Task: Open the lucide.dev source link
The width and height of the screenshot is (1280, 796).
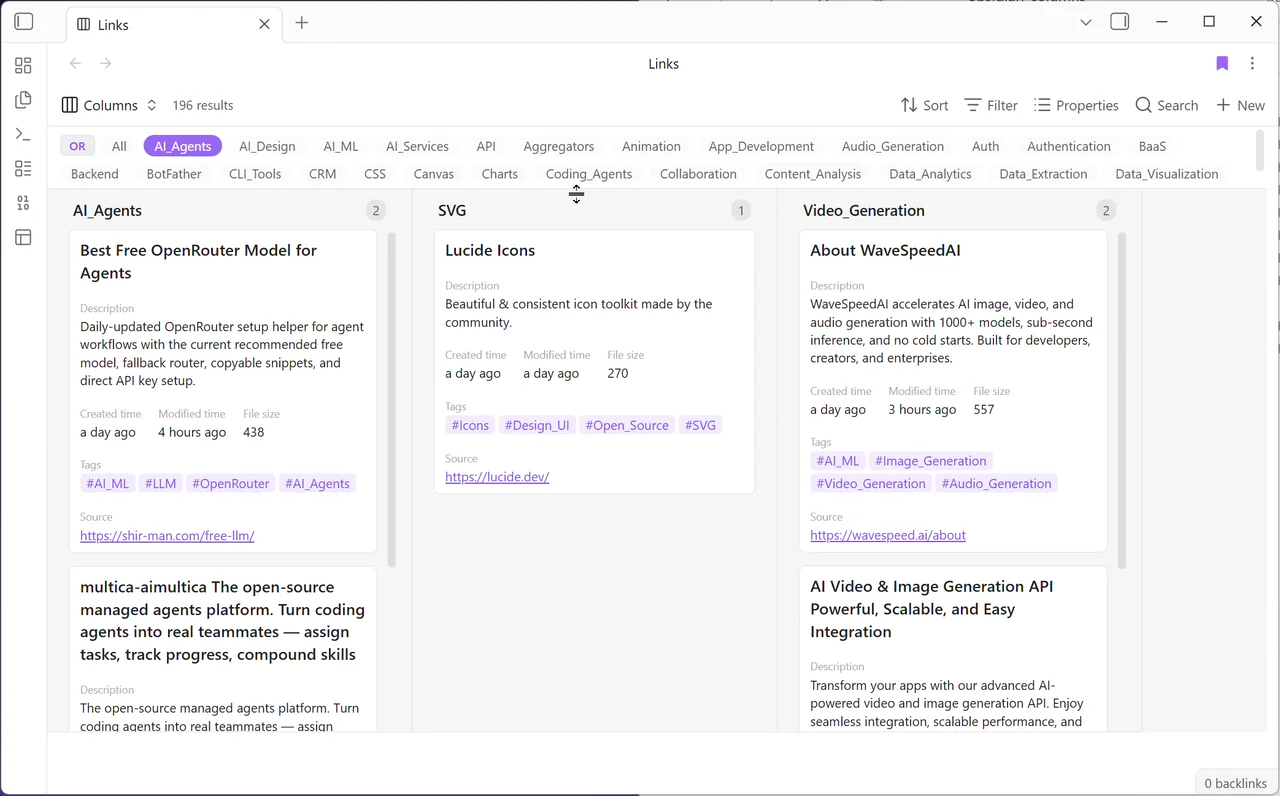Action: [x=497, y=477]
